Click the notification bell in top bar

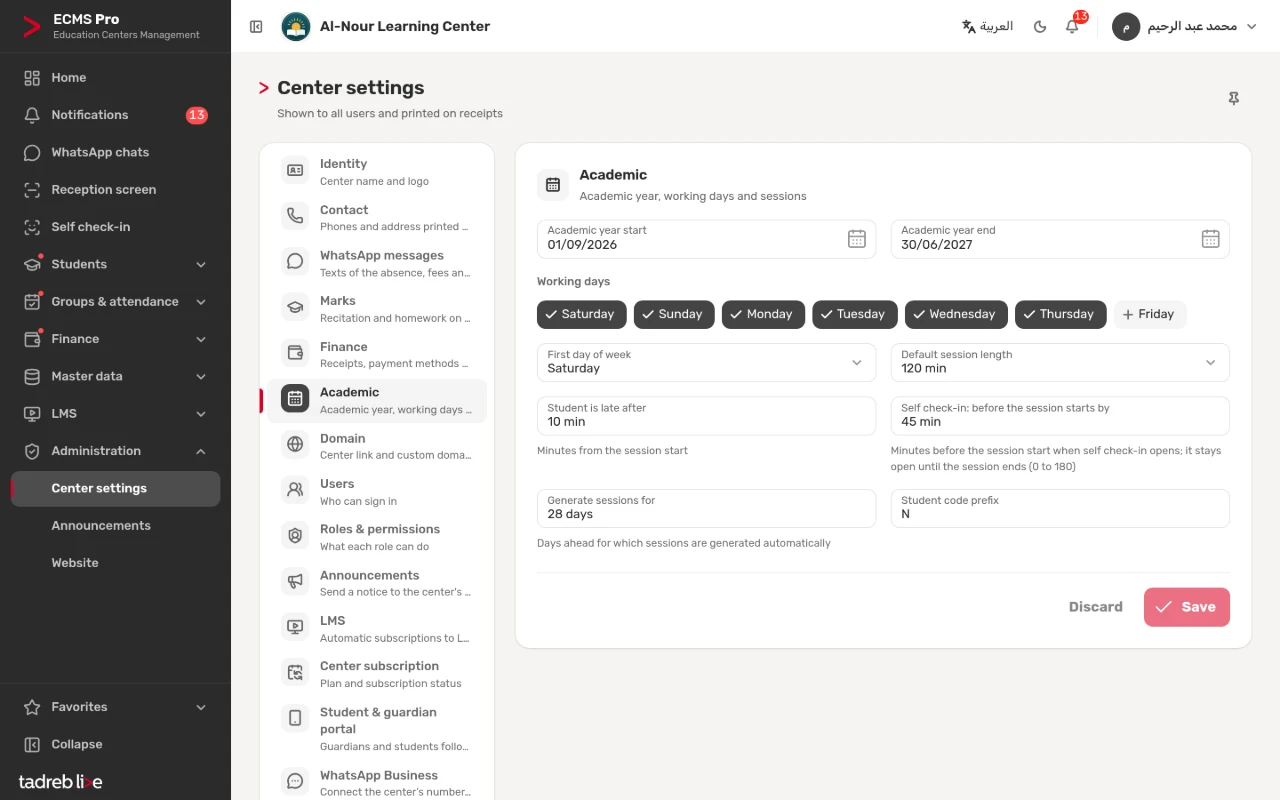pyautogui.click(x=1072, y=27)
